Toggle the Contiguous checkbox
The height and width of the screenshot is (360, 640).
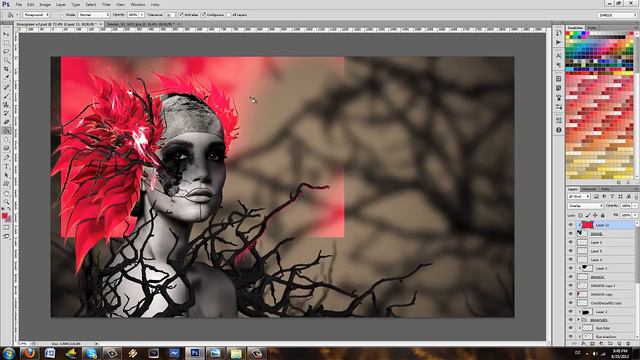tap(203, 15)
